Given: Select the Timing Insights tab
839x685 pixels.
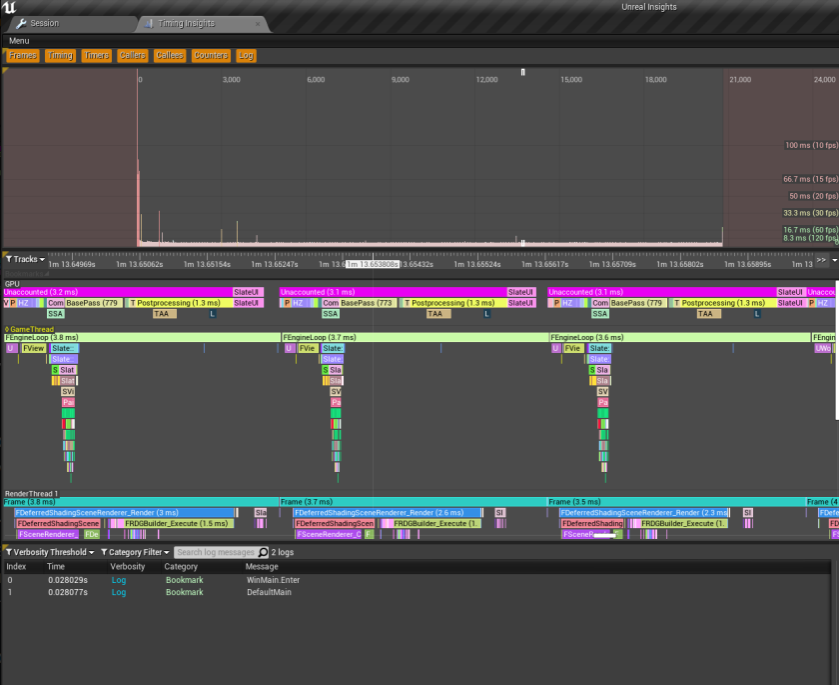Looking at the screenshot, I should 186,24.
